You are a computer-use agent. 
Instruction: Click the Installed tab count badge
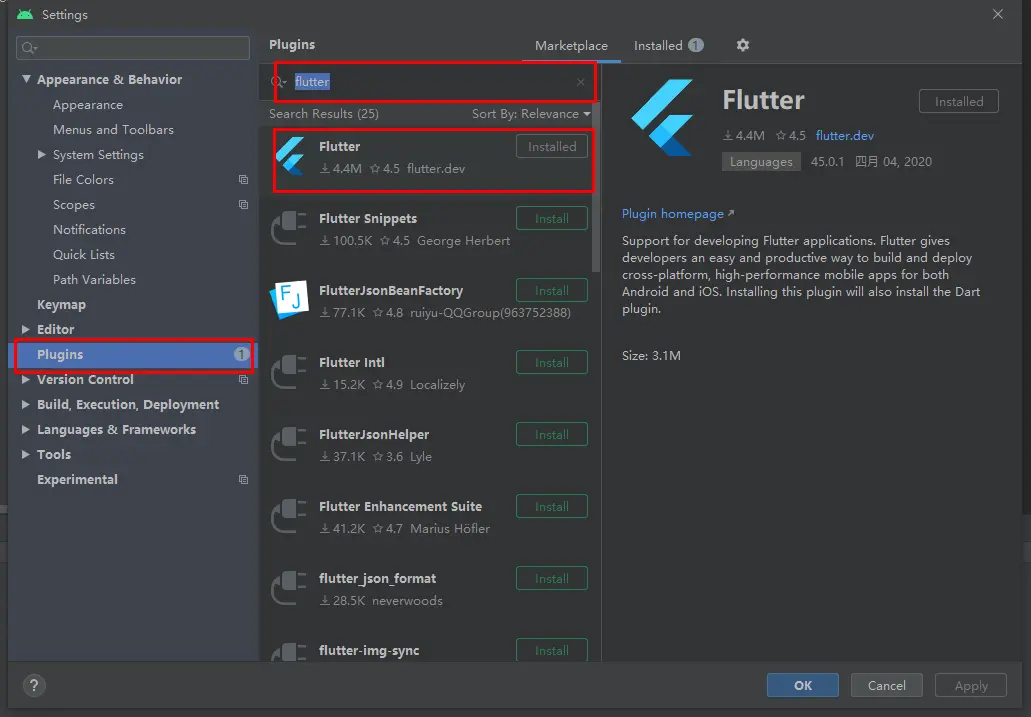696,45
